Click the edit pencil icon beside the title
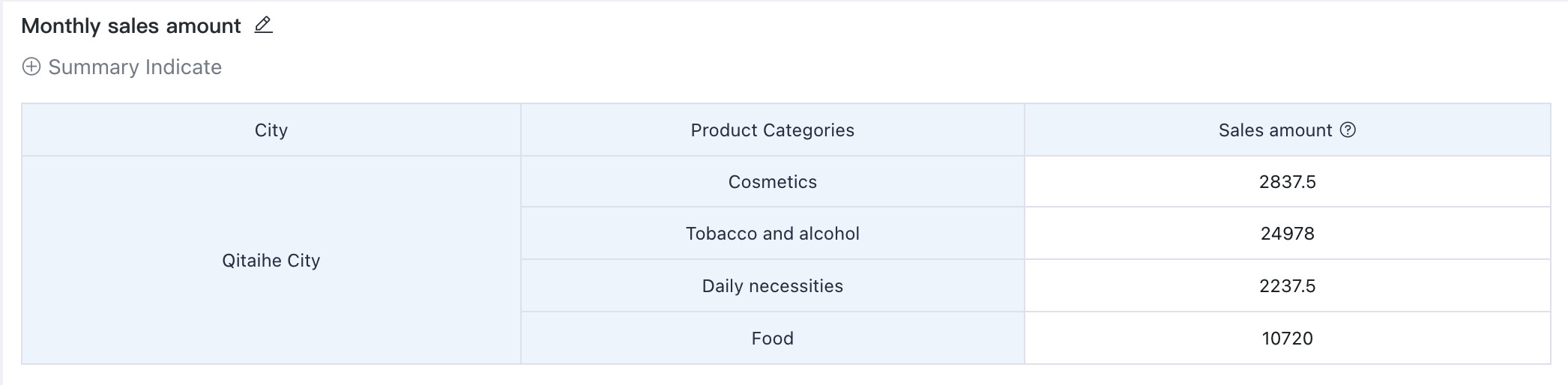1568x385 pixels. pos(263,25)
